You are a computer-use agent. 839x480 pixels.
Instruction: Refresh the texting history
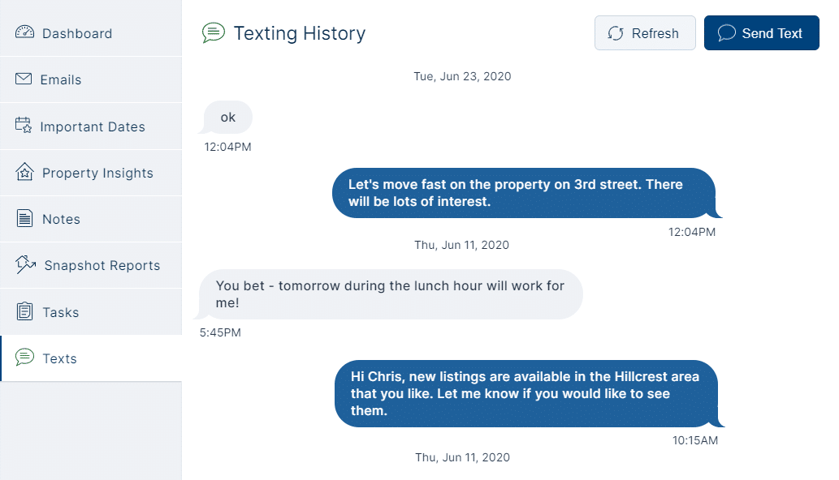click(645, 33)
